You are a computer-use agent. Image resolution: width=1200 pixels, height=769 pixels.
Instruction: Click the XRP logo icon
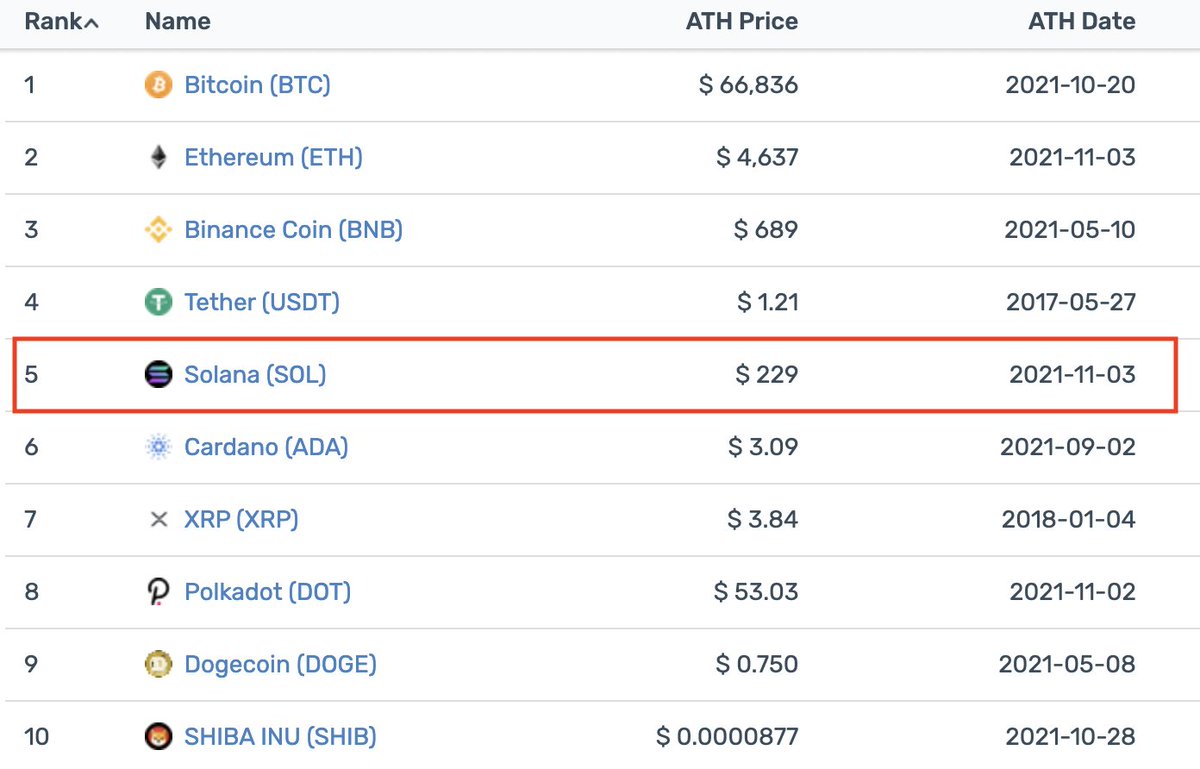(x=158, y=520)
